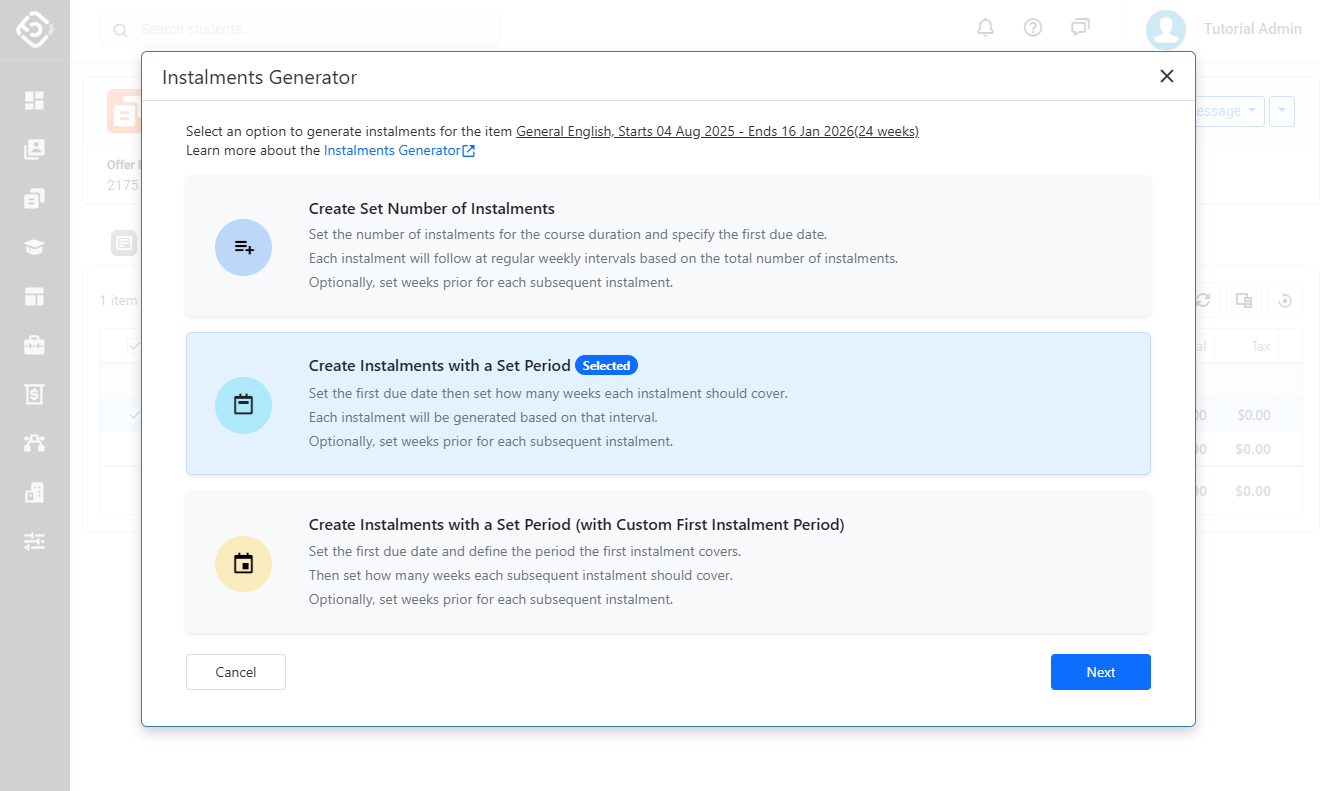Open the Tutorial Admin user menu
The width and height of the screenshot is (1320, 791).
click(1225, 29)
